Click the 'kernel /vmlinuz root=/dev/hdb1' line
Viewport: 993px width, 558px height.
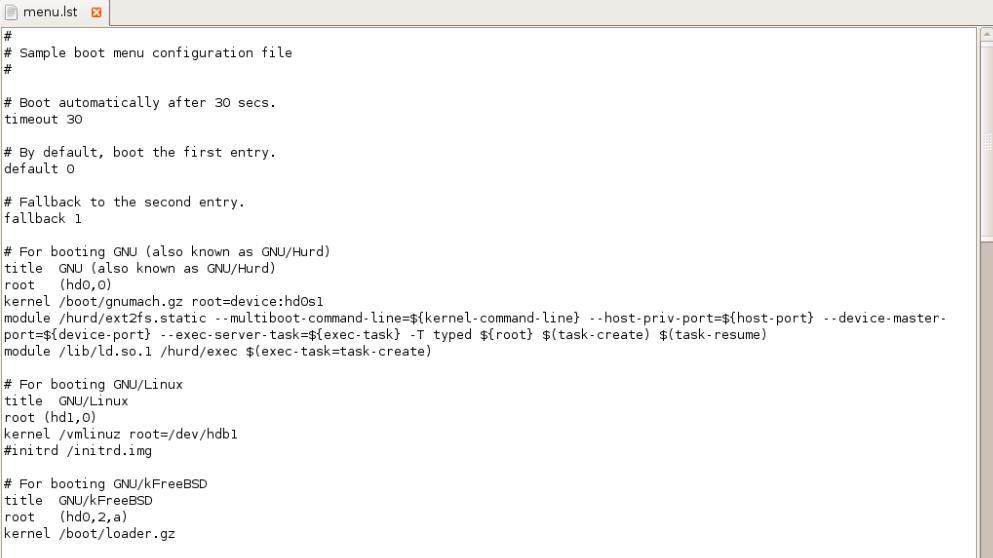121,434
